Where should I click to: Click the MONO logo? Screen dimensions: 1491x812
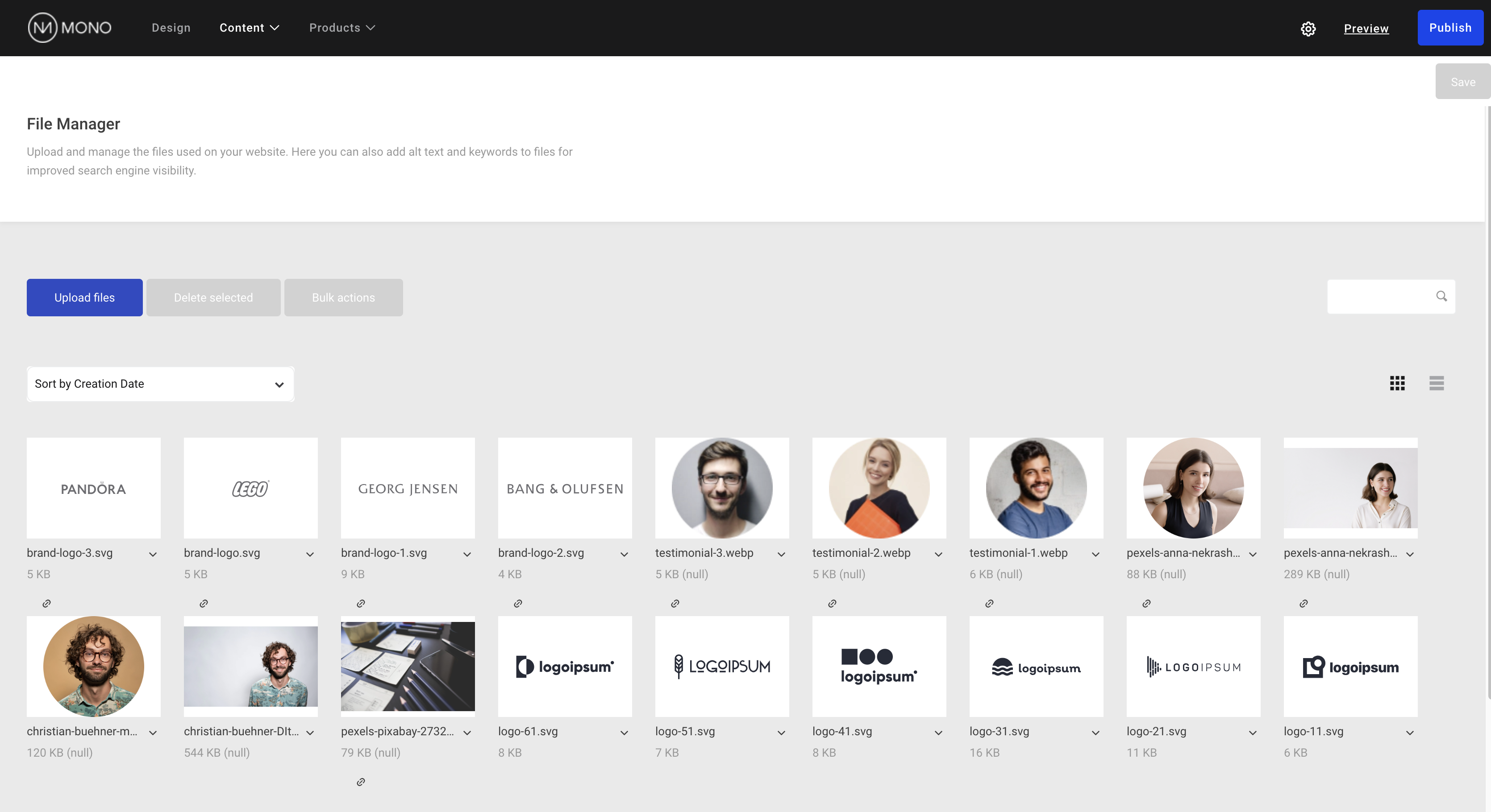click(70, 28)
